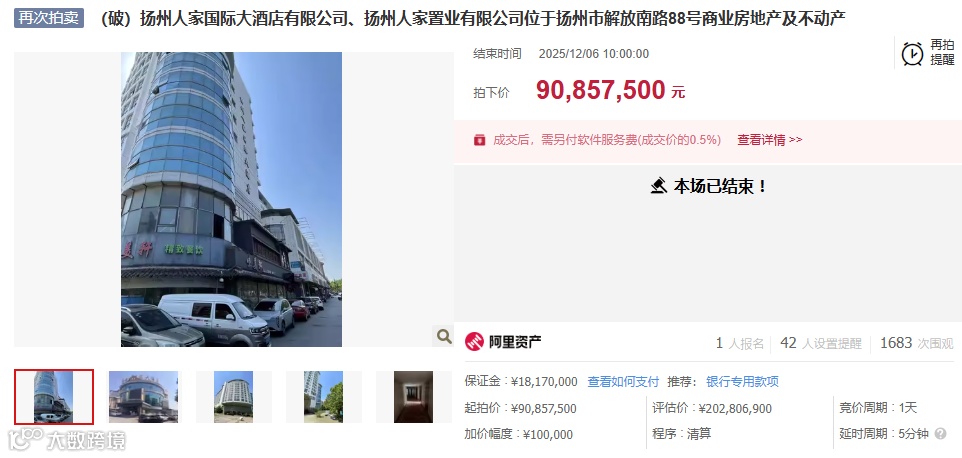962x458 pixels.
Task: Click the 银行专用款项 link
Action: (742, 381)
